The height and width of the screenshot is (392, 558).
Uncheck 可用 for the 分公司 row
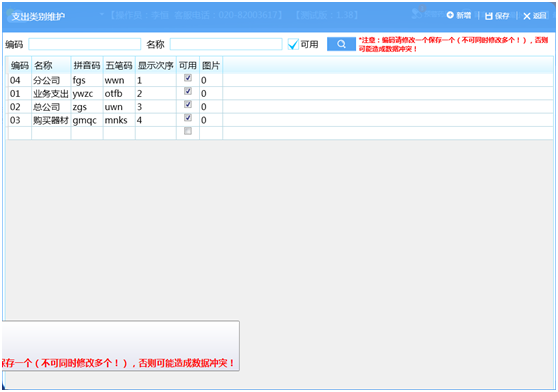pyautogui.click(x=188, y=78)
